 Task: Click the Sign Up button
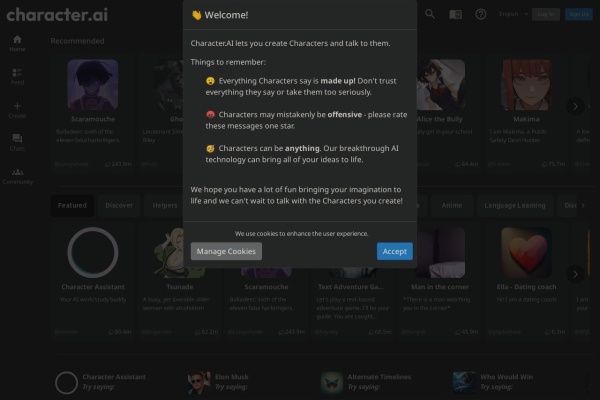[x=578, y=14]
